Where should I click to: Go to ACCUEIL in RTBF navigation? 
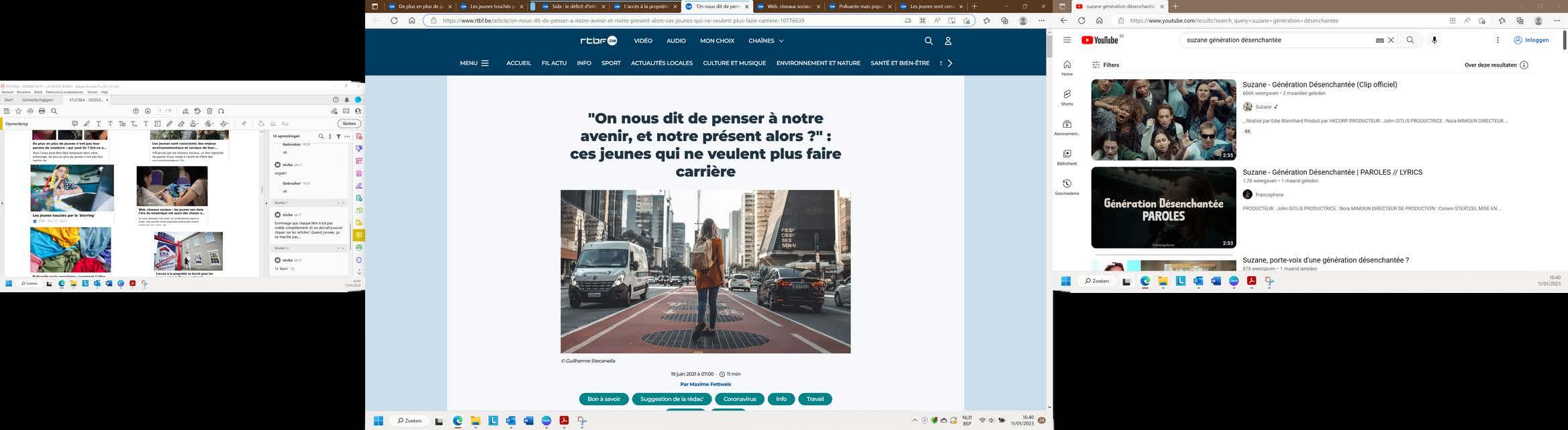pos(519,63)
